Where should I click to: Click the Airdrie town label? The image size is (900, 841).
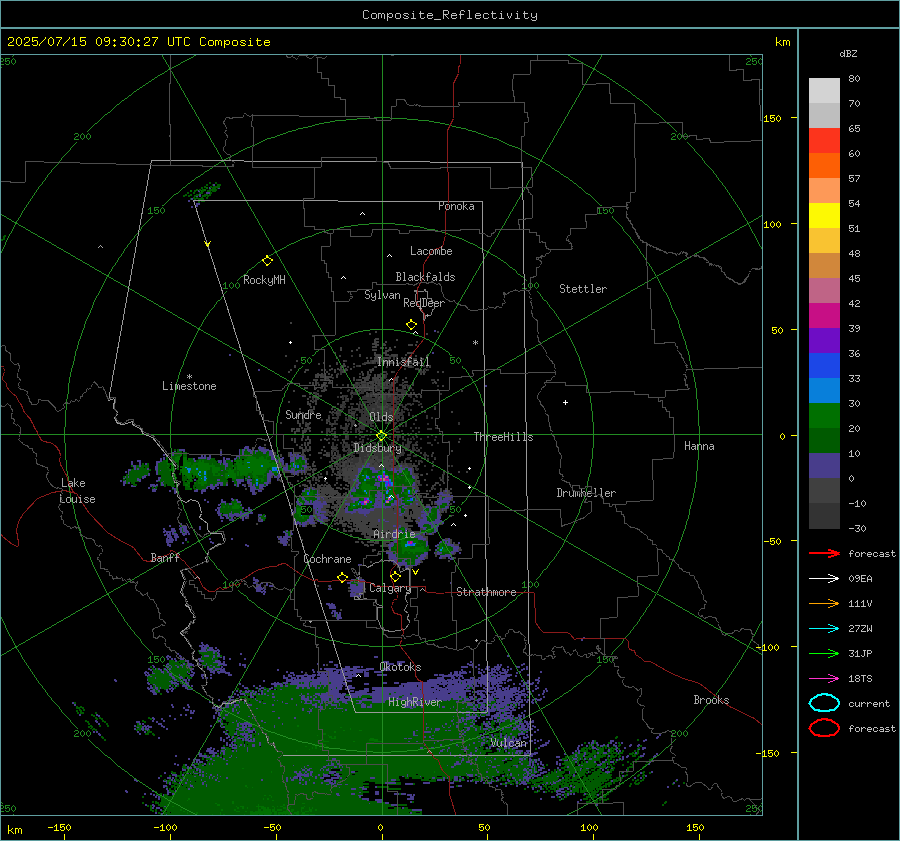click(x=394, y=534)
